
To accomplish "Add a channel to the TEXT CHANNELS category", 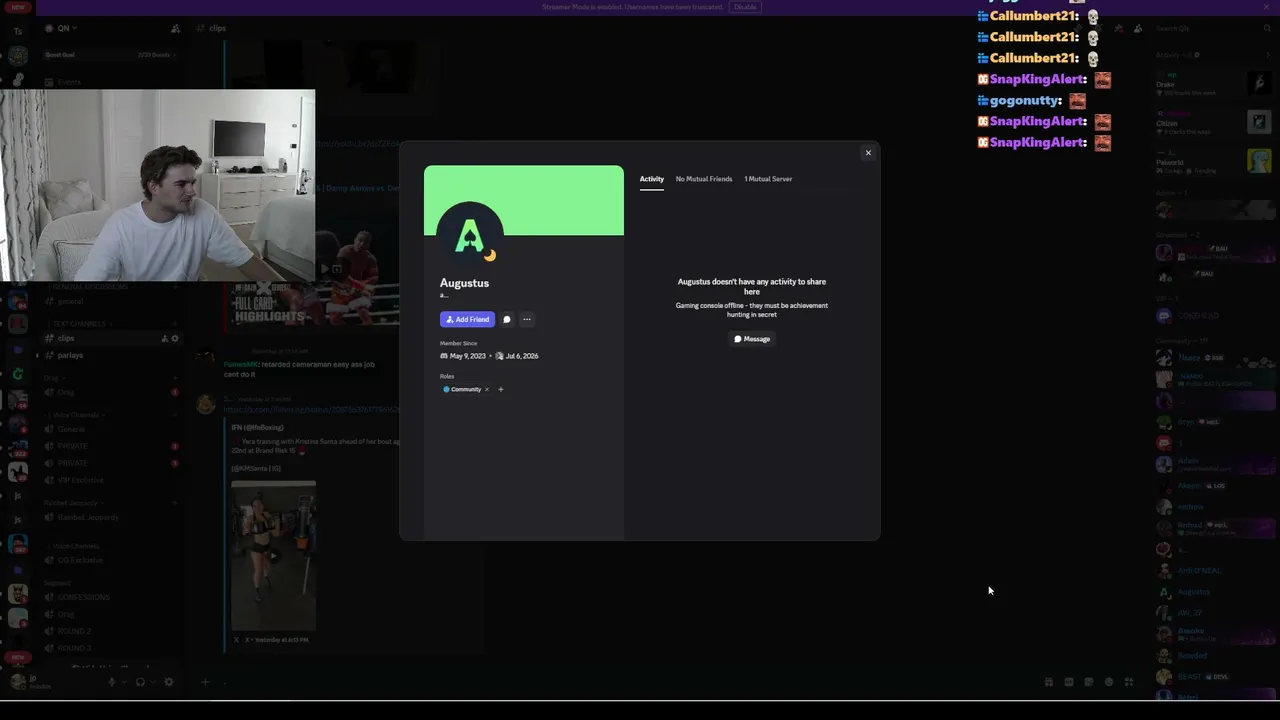I will tap(175, 324).
